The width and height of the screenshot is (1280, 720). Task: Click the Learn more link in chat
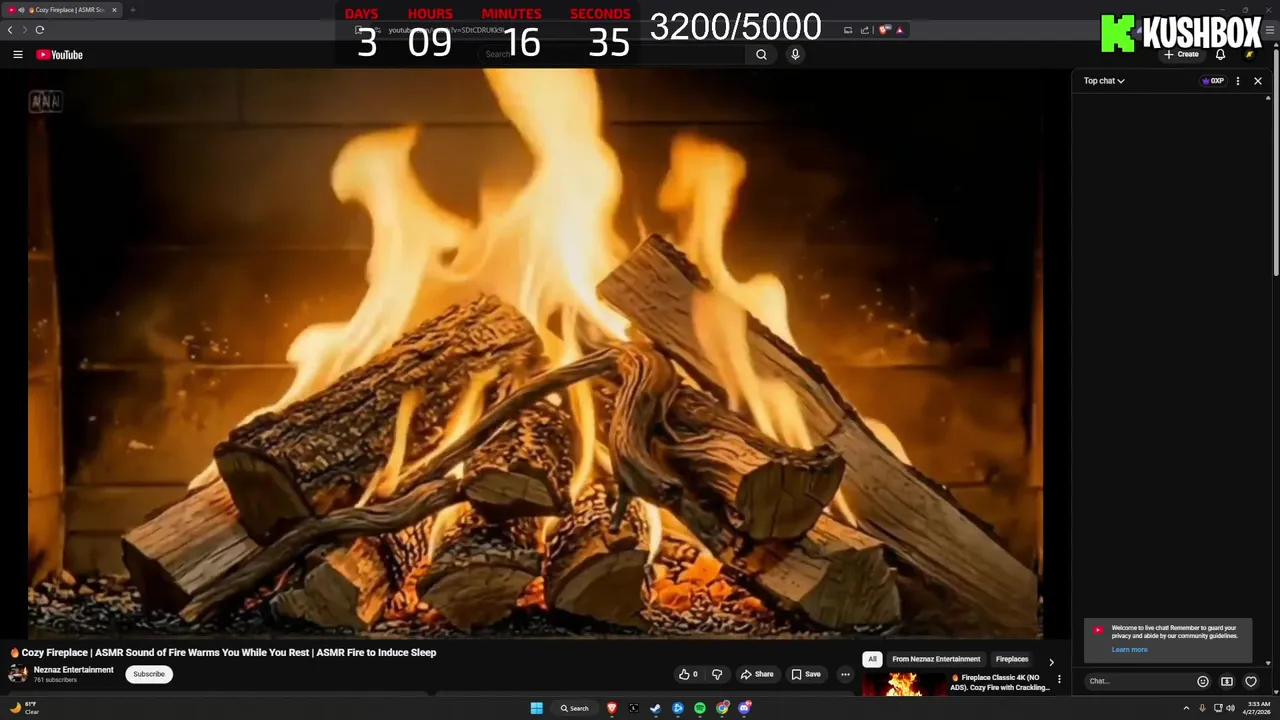point(1130,650)
